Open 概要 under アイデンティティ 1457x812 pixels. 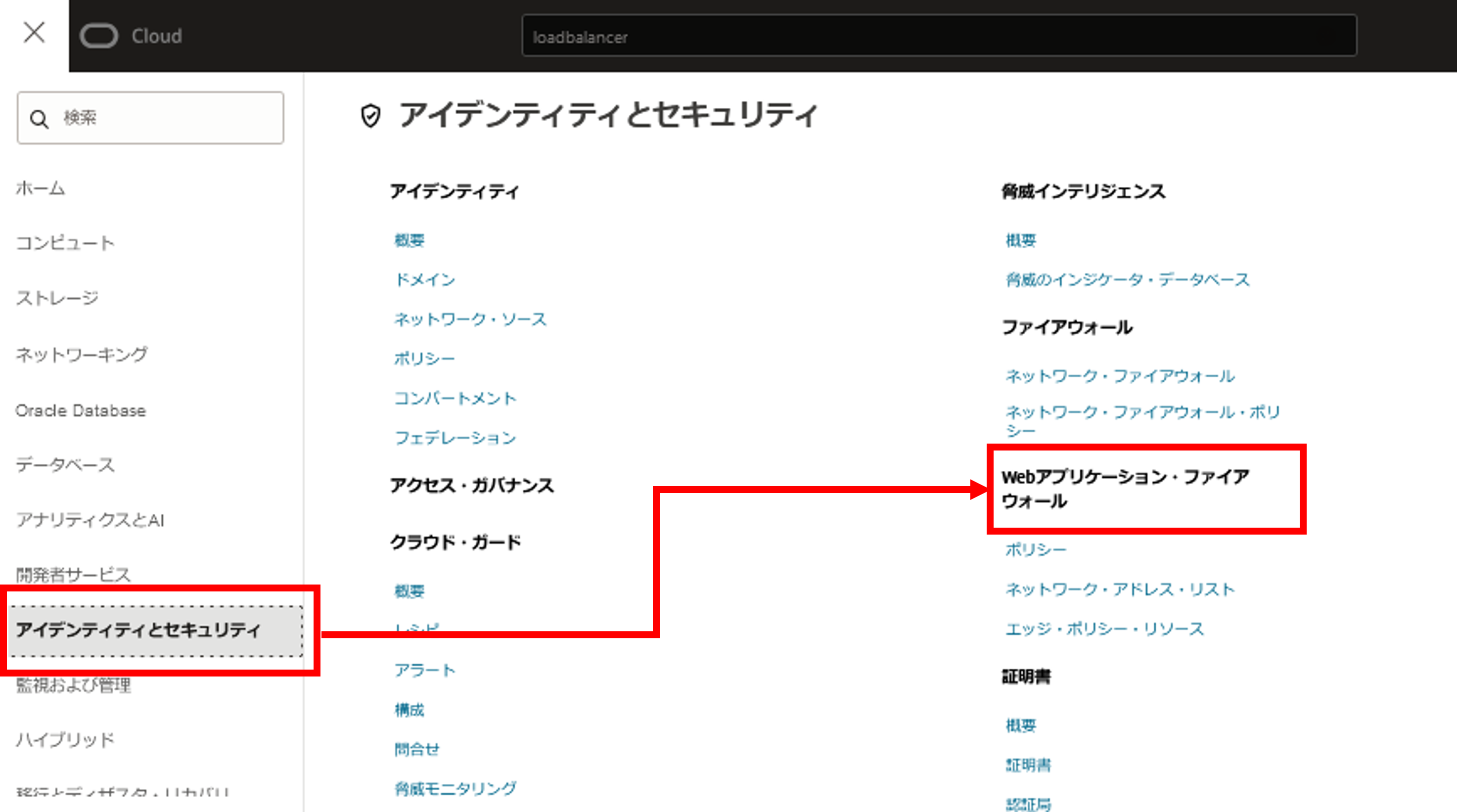(x=410, y=240)
